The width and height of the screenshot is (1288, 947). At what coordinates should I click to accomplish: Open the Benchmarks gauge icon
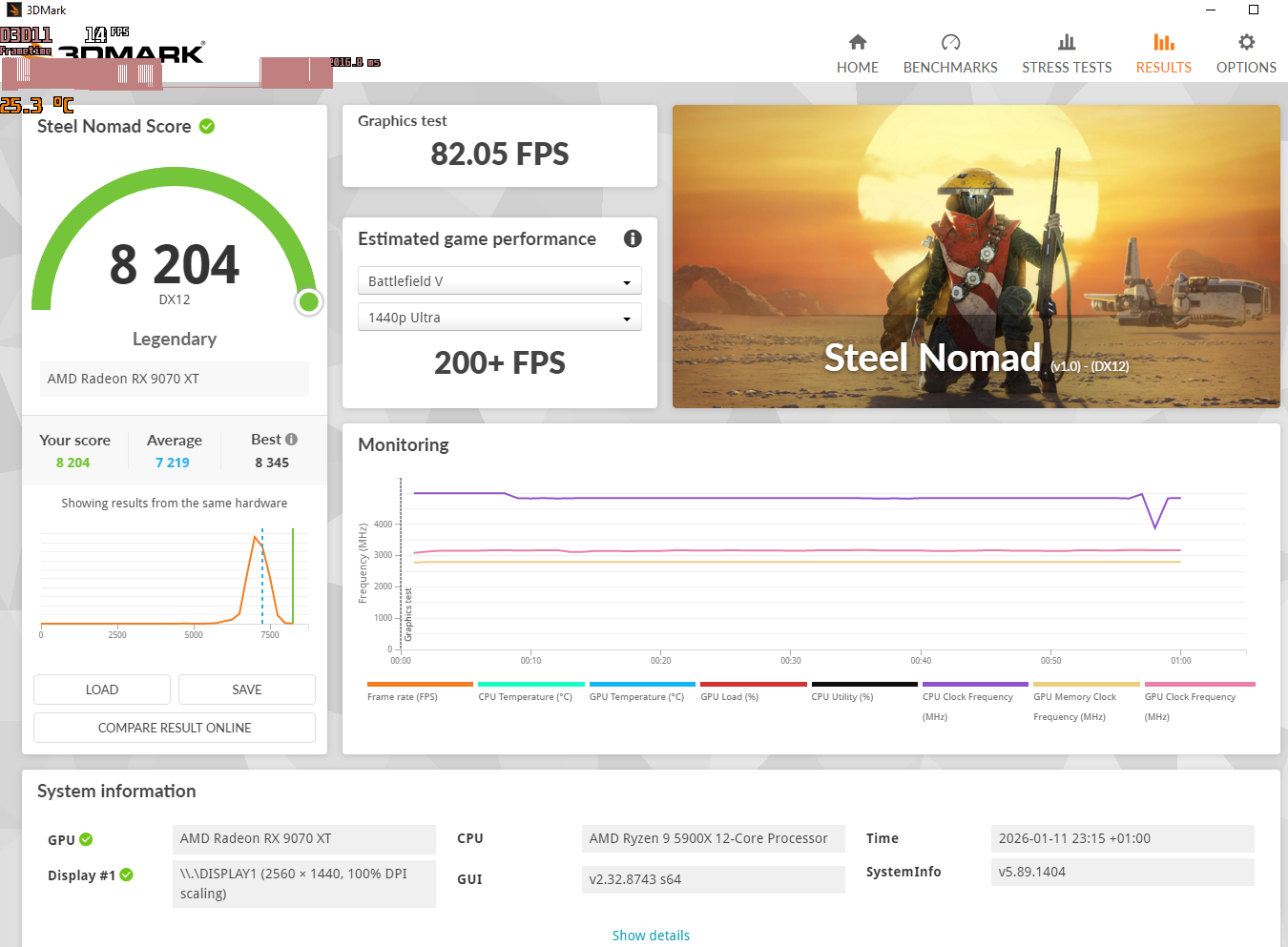(x=950, y=42)
